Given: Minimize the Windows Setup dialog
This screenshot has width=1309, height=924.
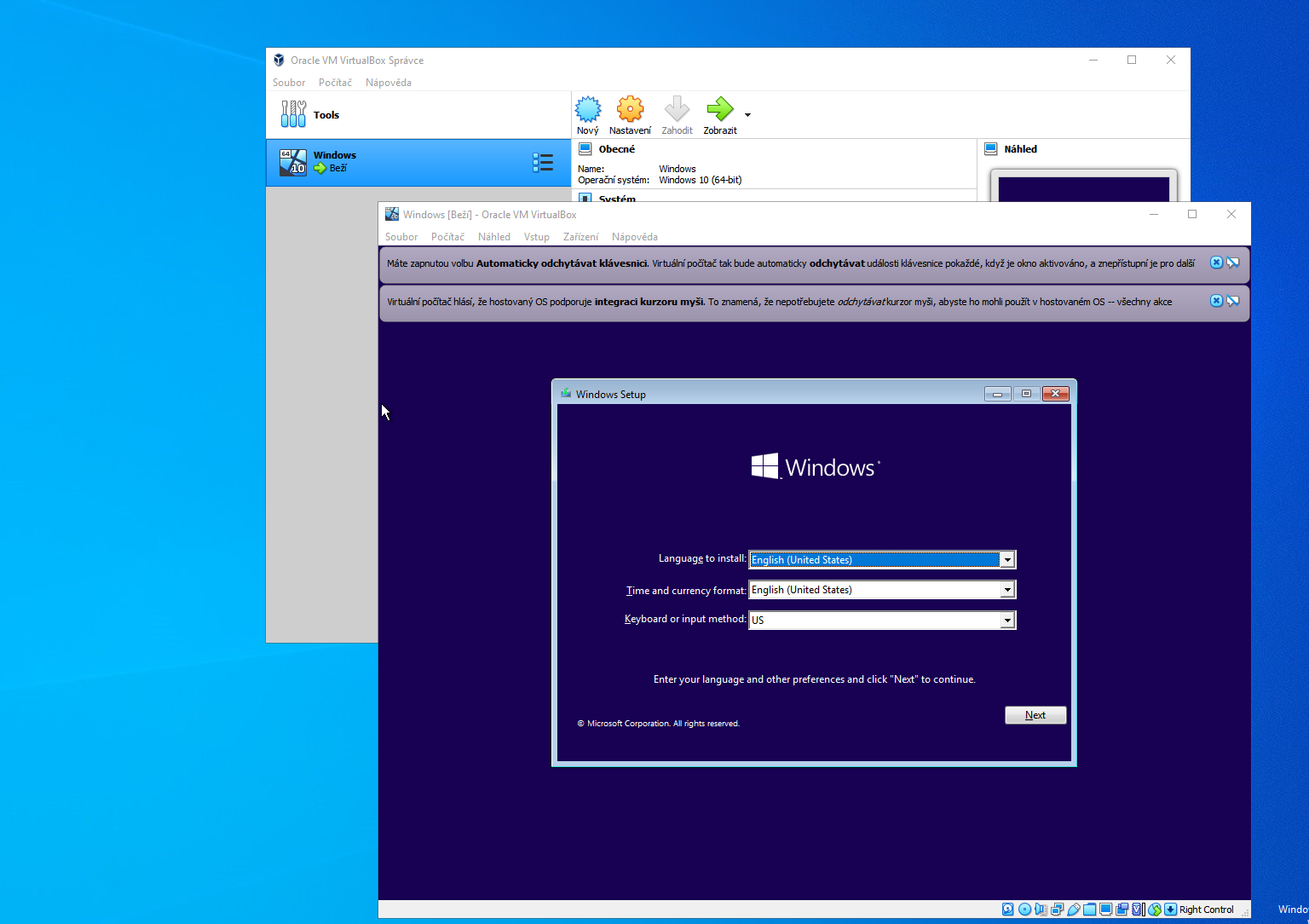Looking at the screenshot, I should (x=997, y=394).
